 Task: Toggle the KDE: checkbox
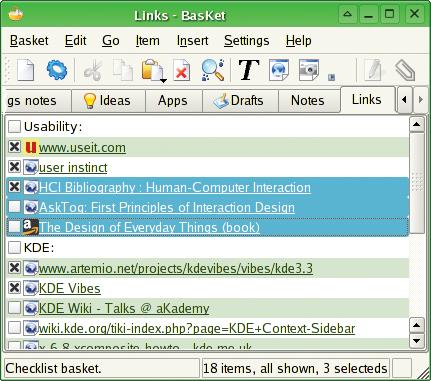pyautogui.click(x=14, y=247)
